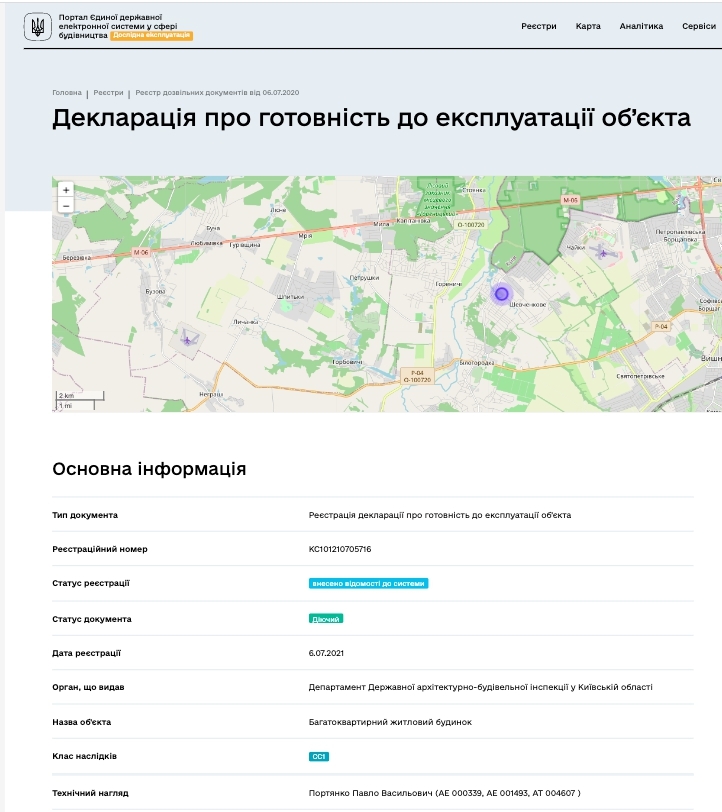Click the Орган, що видав row label

click(88, 687)
